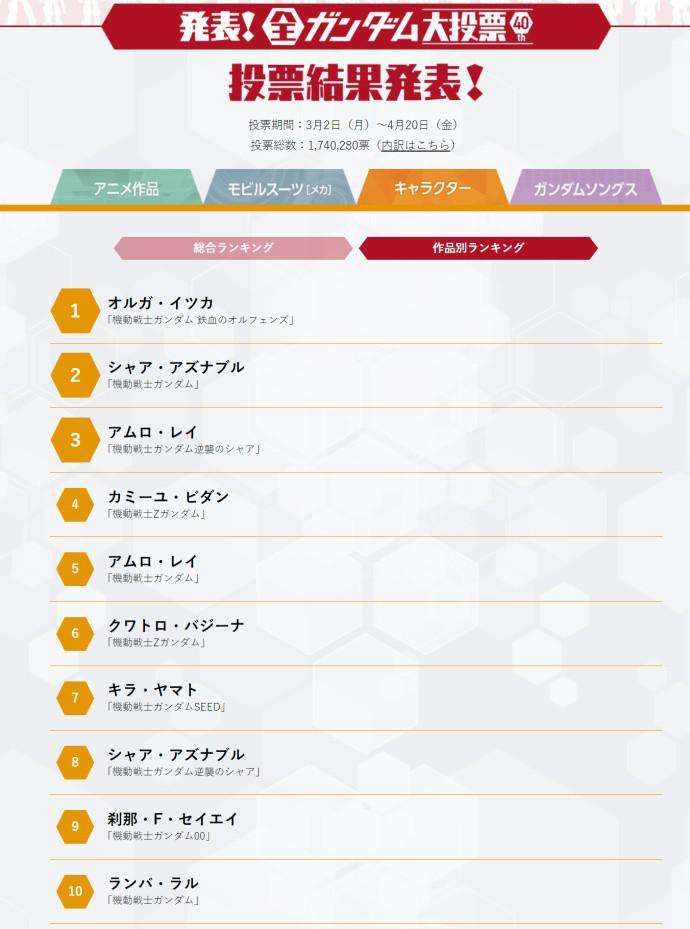Switch to the モビルスーツ [メカ] tab

tap(280, 188)
